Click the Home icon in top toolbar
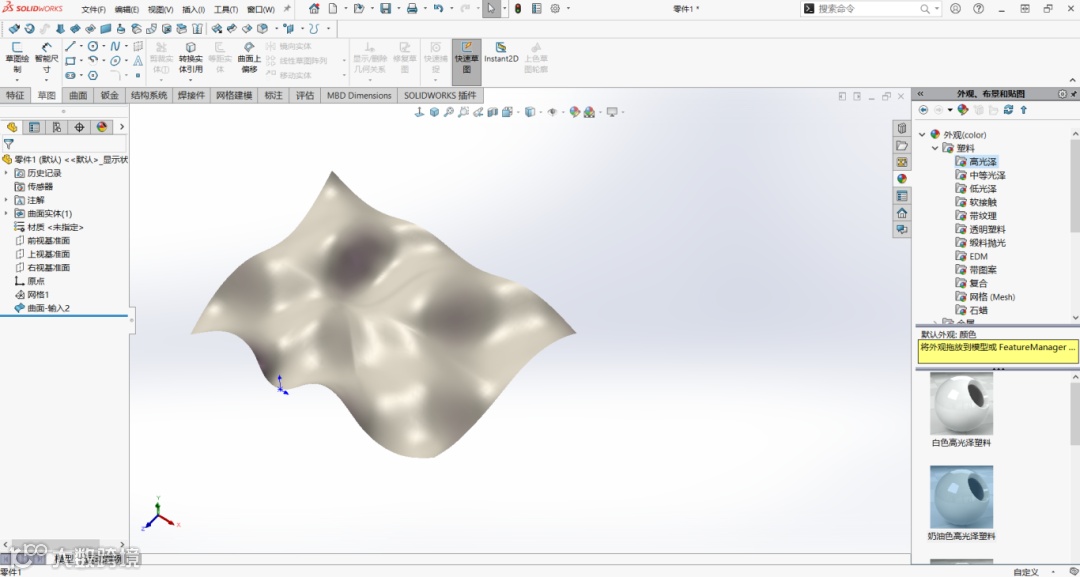The height and width of the screenshot is (577, 1080). 314,9
